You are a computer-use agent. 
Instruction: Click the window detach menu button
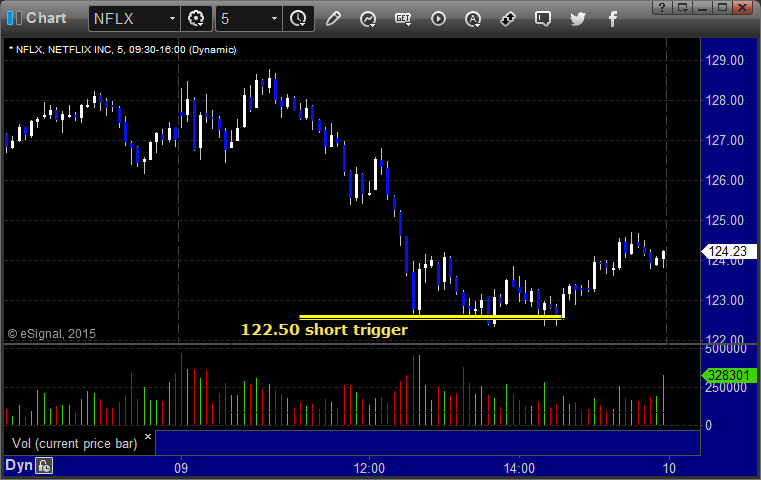(x=682, y=7)
